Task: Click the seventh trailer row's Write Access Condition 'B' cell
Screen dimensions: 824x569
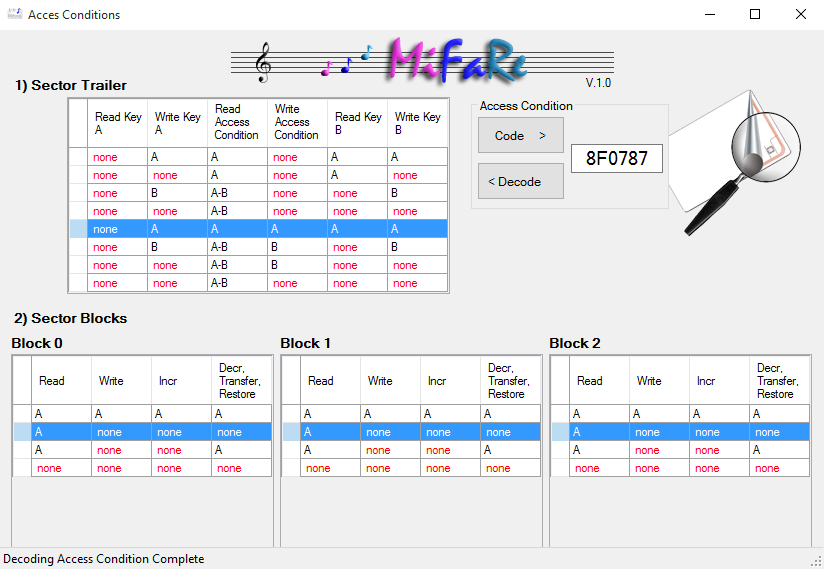Action: tap(297, 265)
